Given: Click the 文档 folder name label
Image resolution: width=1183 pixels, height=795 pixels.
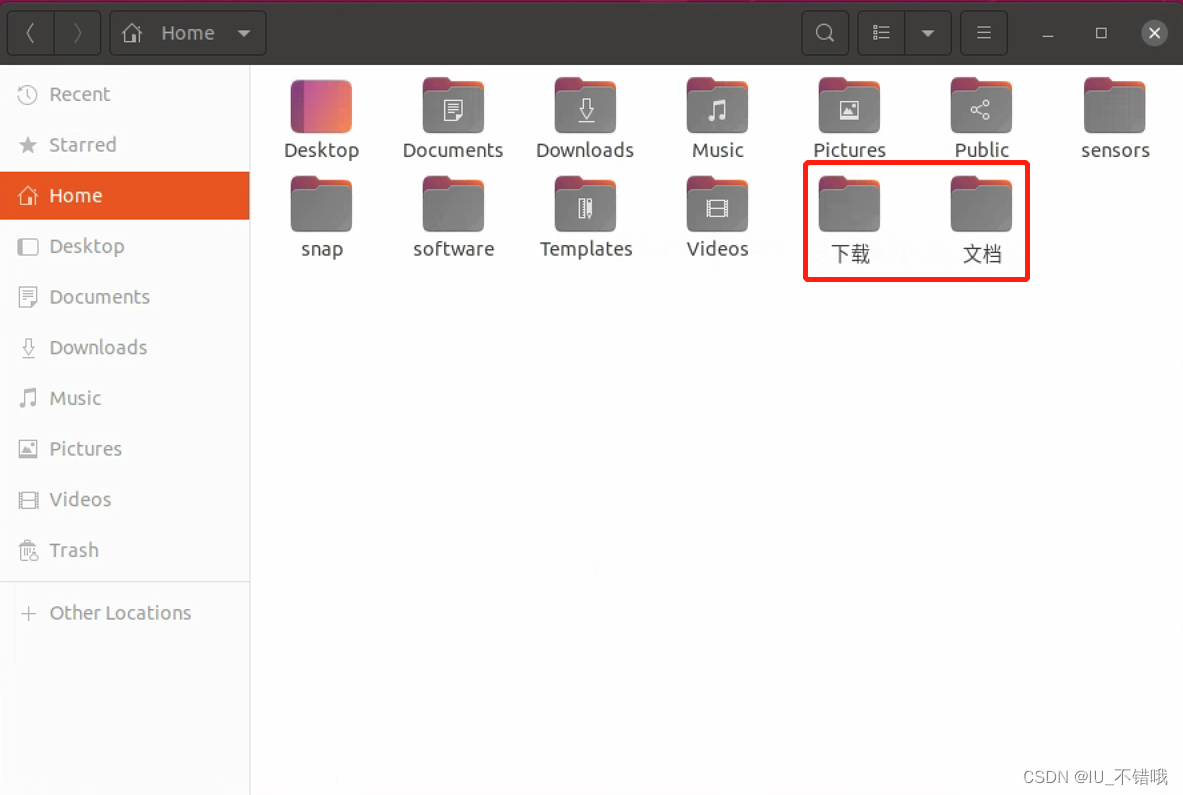Looking at the screenshot, I should tap(982, 254).
